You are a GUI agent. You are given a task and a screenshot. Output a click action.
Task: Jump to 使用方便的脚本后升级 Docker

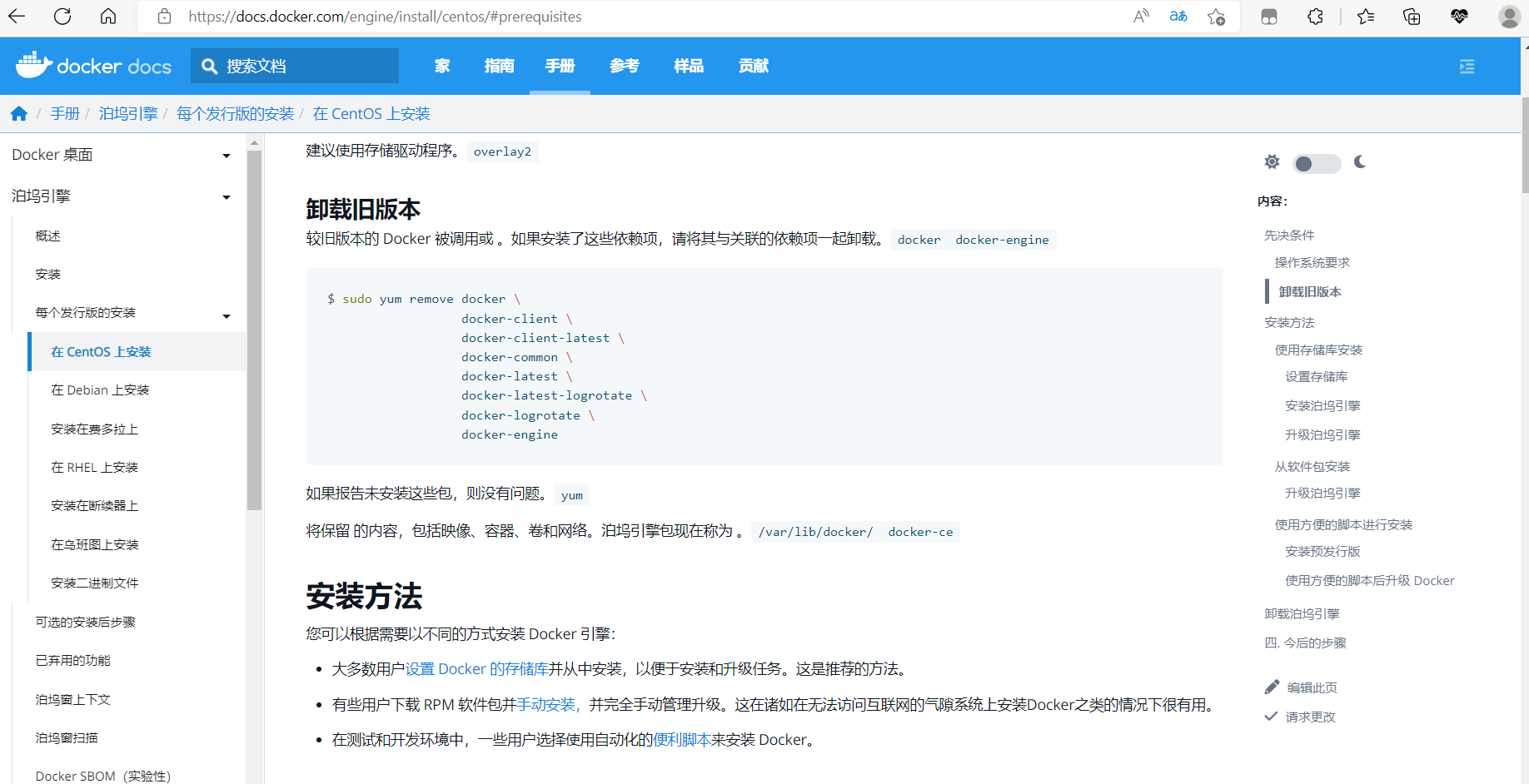point(1369,581)
